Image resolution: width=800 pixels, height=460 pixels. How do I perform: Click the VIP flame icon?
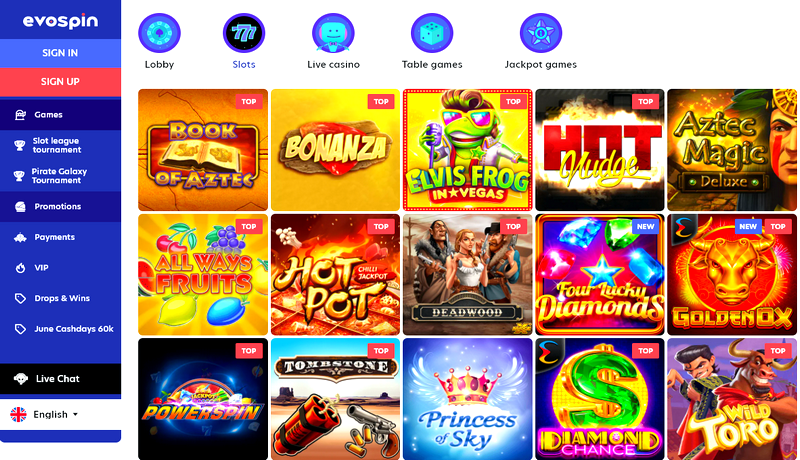tap(20, 268)
